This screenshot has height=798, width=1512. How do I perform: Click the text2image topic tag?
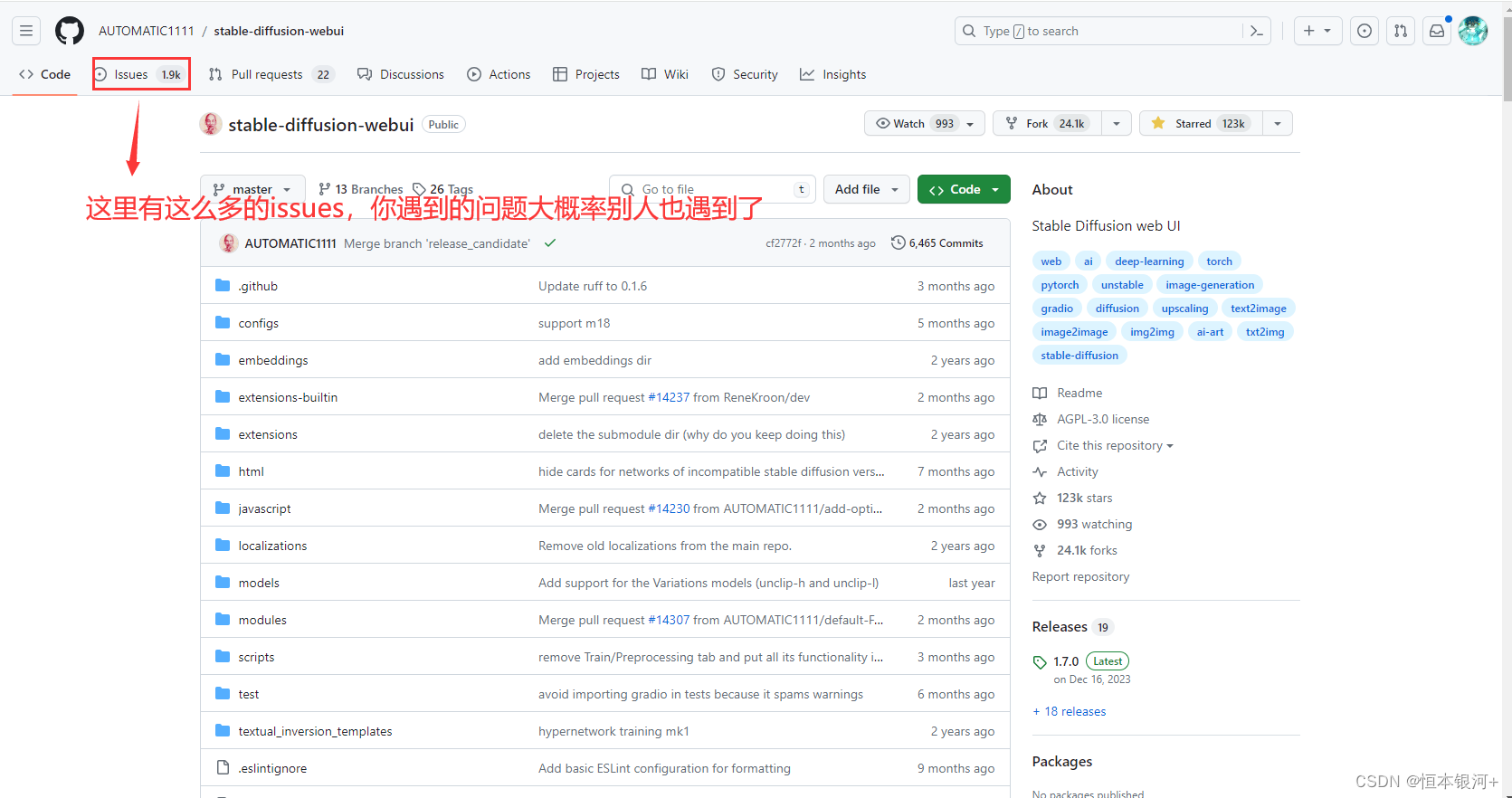click(1258, 309)
